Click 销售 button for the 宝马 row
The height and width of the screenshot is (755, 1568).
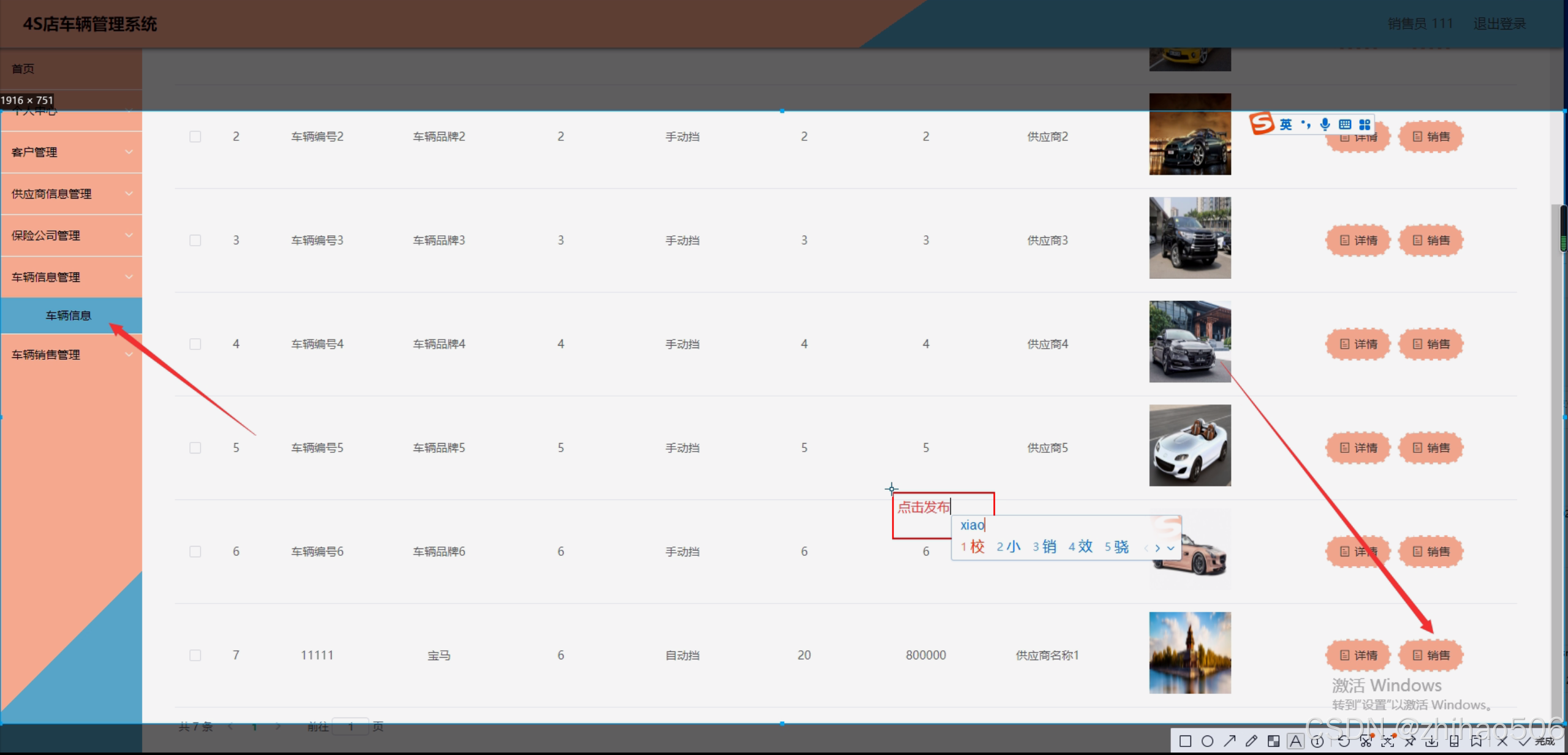tap(1431, 655)
